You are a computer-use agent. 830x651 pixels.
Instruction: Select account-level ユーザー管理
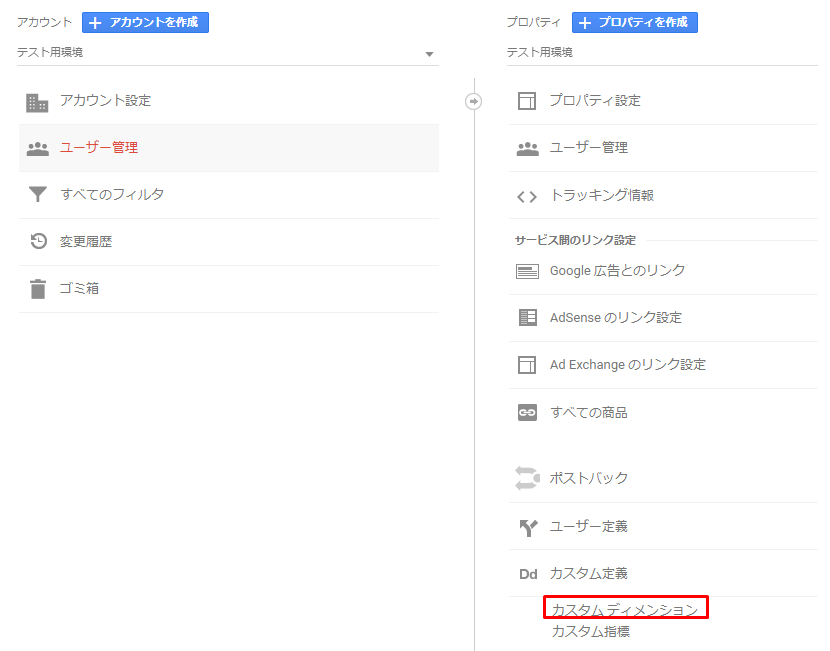pos(229,148)
